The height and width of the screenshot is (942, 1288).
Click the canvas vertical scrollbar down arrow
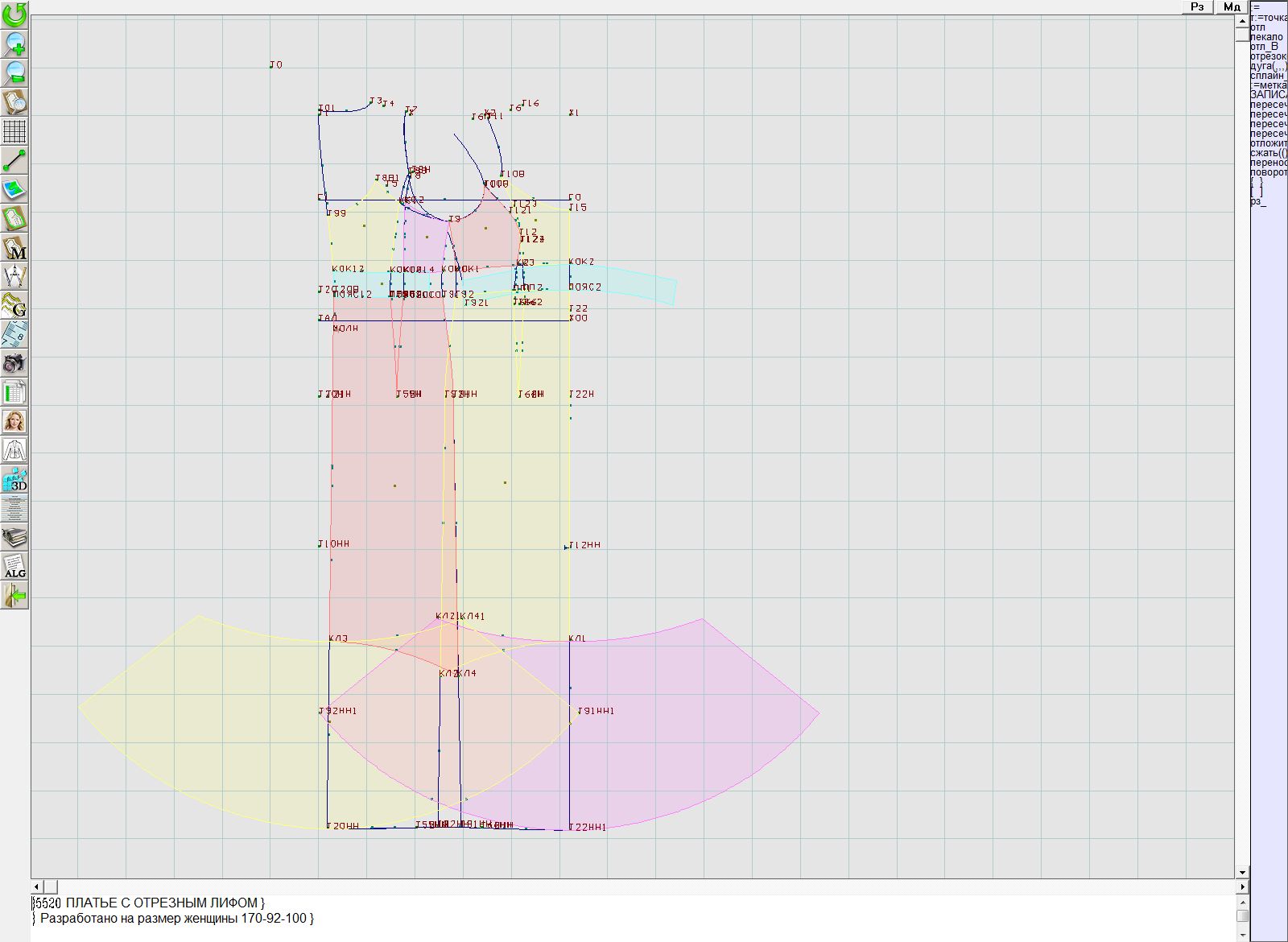[x=1242, y=872]
